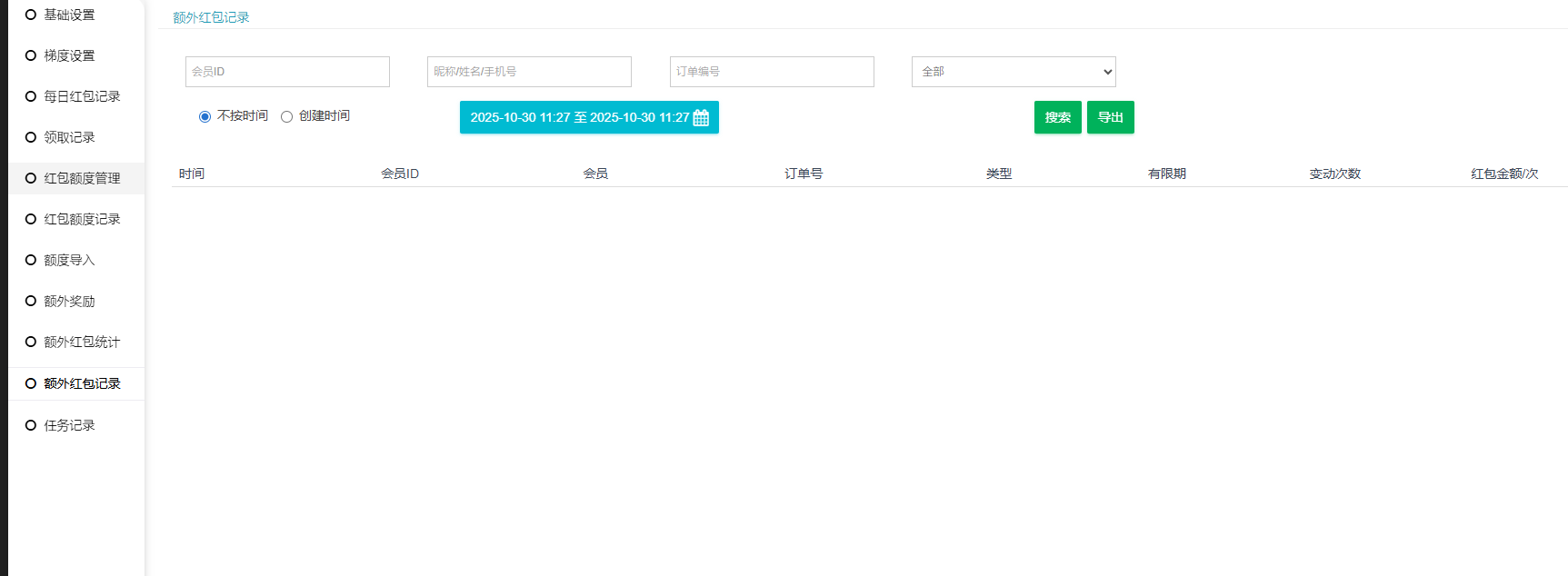This screenshot has width=1568, height=576.
Task: Select 红包额度管理 in sidebar
Action: click(x=82, y=178)
